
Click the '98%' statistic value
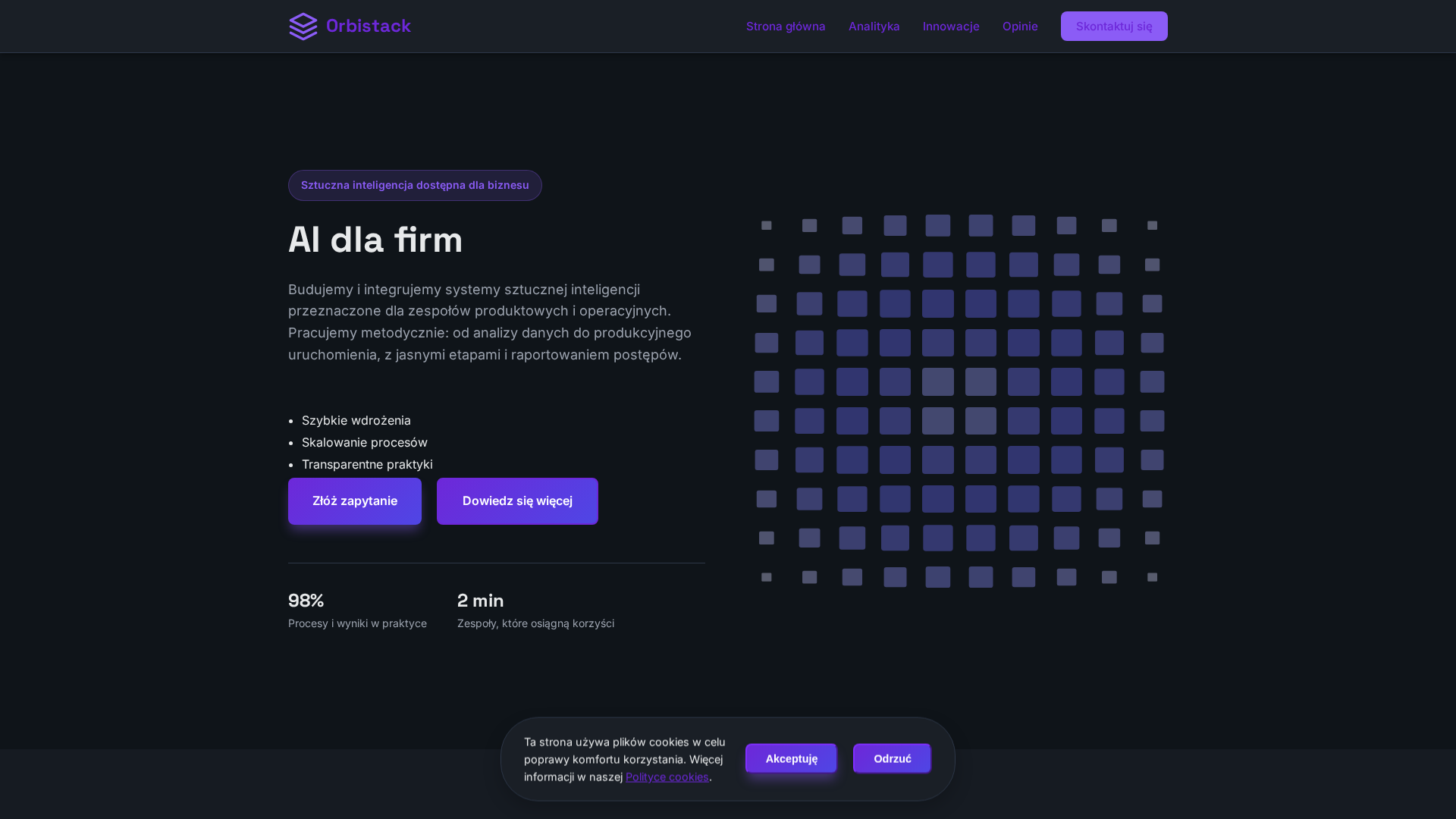click(306, 601)
